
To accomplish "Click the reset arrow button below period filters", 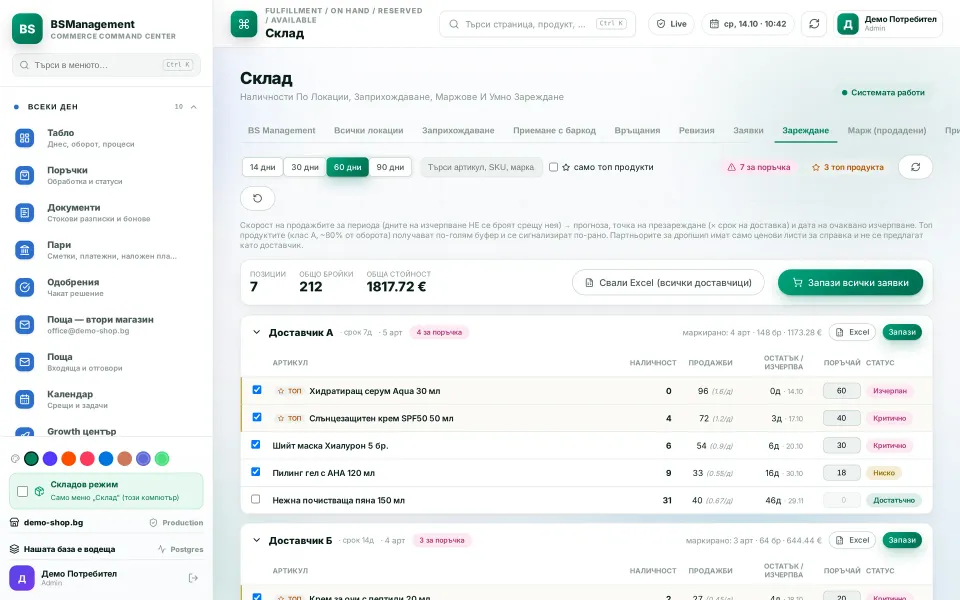I will coord(258,198).
